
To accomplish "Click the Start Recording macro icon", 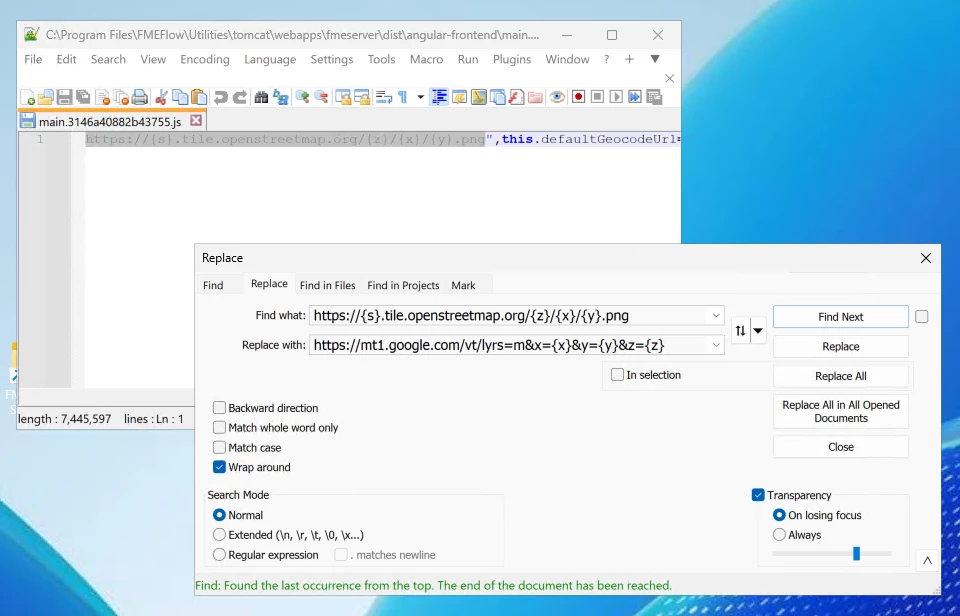I will (578, 97).
